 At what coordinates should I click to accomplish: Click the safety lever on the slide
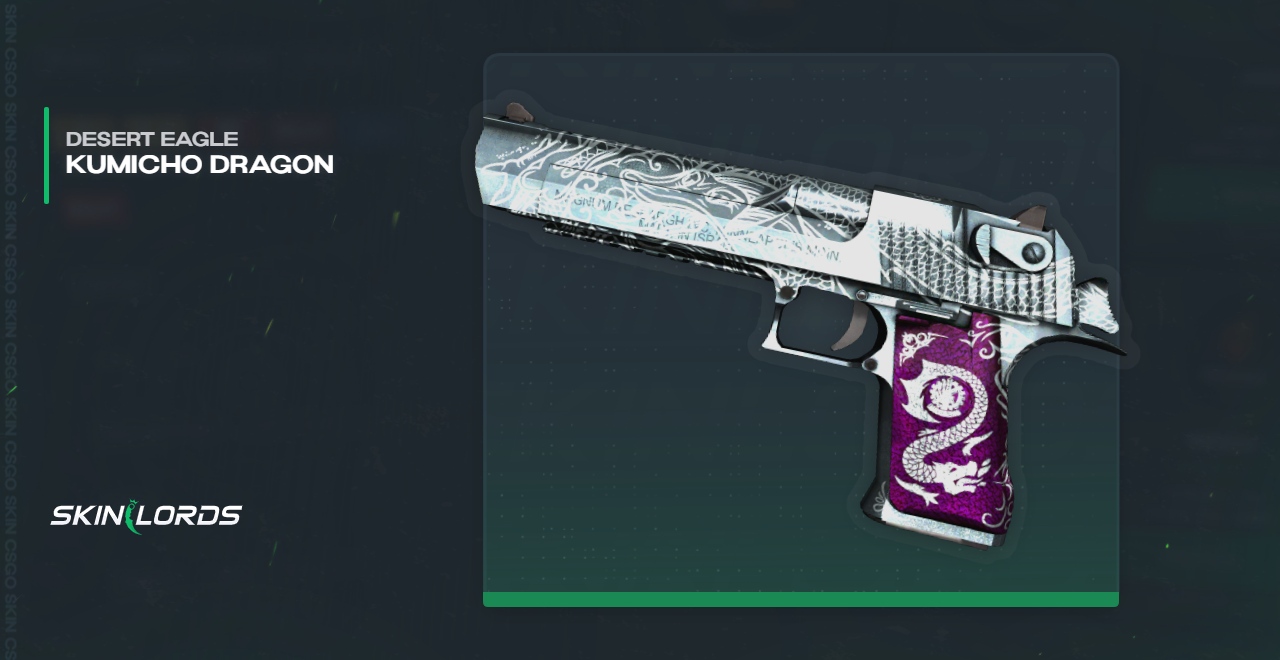1012,247
